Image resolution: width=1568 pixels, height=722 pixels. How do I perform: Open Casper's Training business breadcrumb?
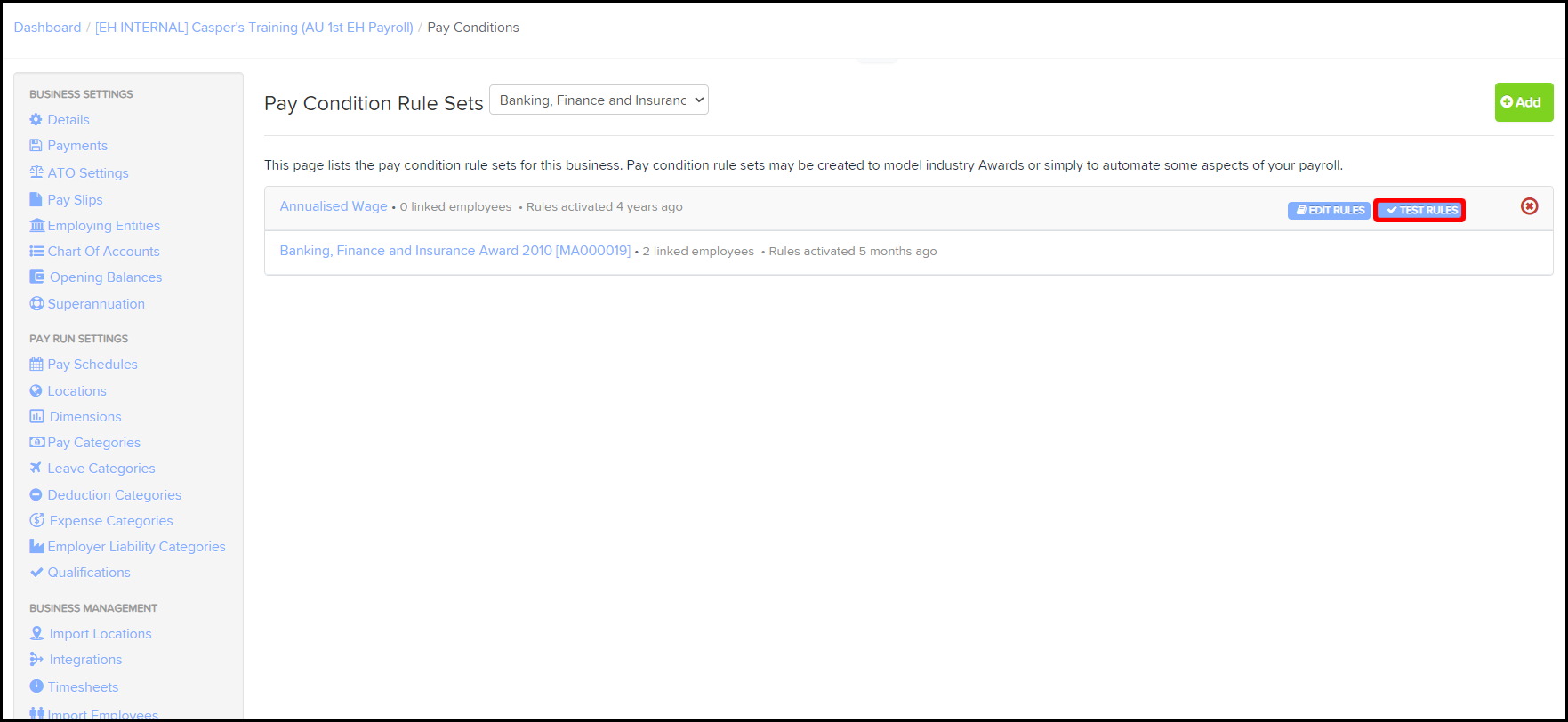point(254,28)
